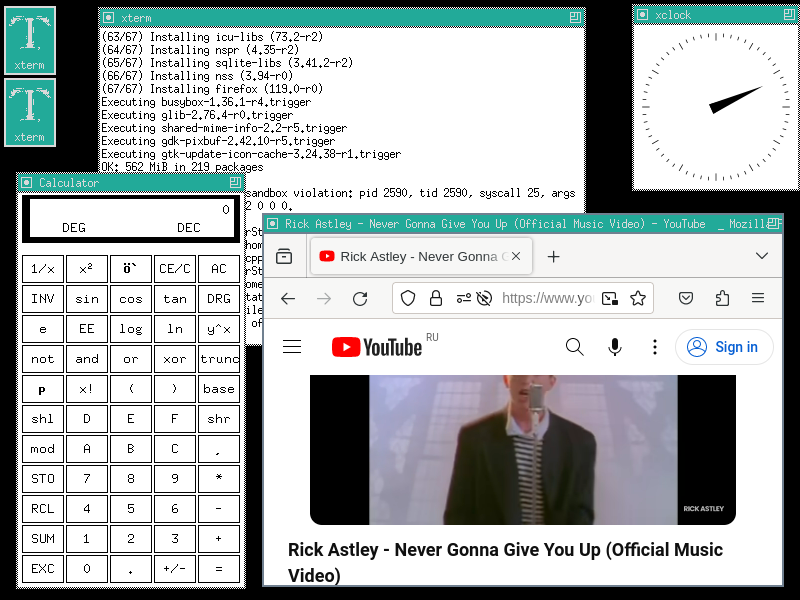Recall memory with the RCL key
This screenshot has width=800, height=600.
[43, 509]
